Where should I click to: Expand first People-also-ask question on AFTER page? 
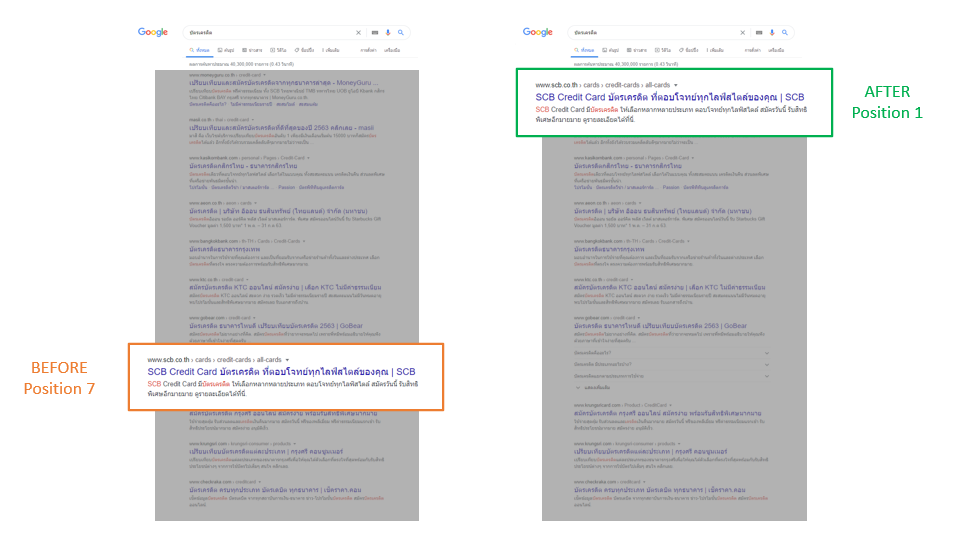tap(672, 353)
